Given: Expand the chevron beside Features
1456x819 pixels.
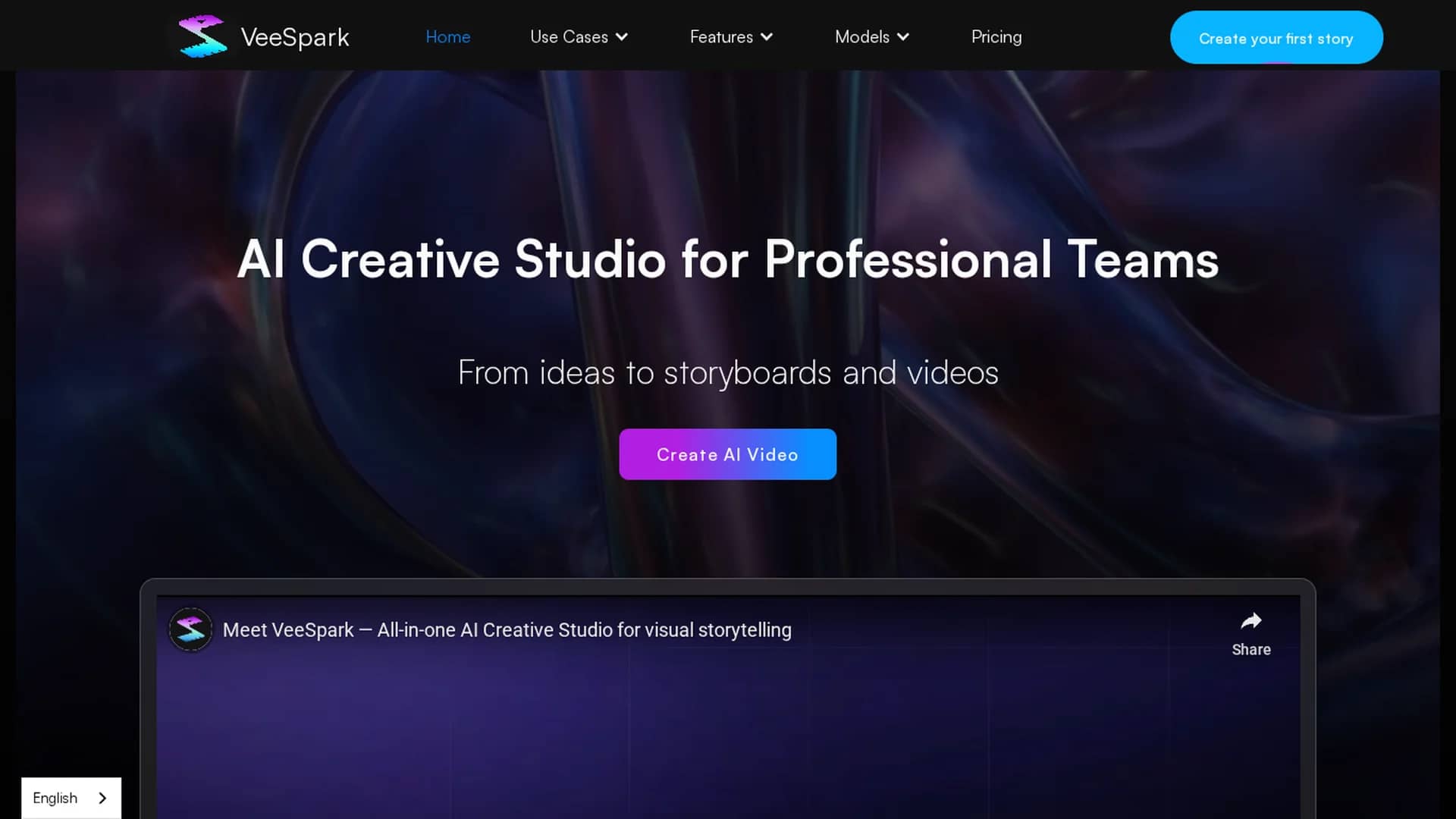Looking at the screenshot, I should pos(767,36).
